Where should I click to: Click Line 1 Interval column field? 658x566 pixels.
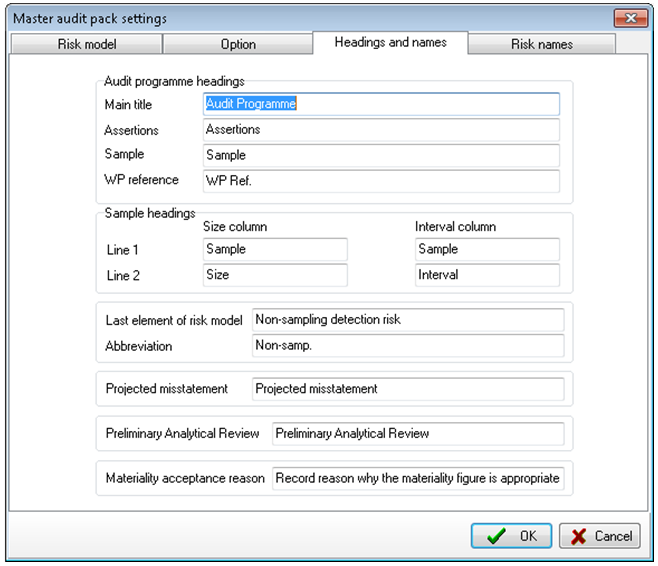487,249
